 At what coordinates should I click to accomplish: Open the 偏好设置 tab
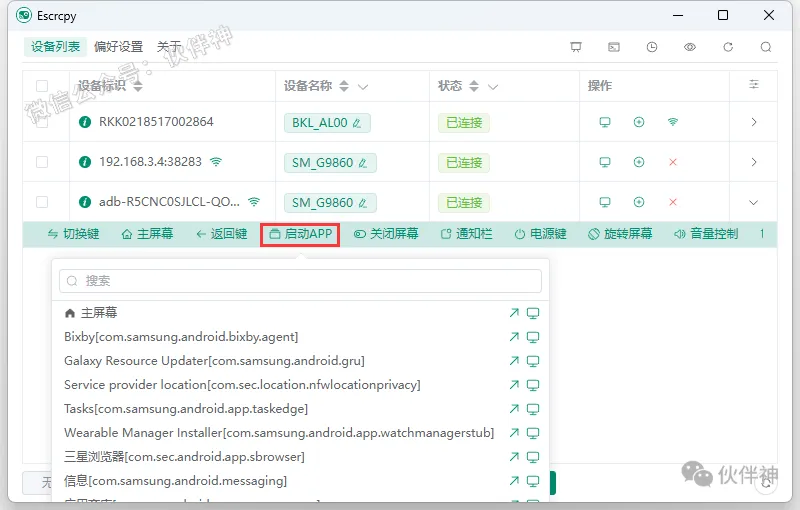(x=118, y=47)
